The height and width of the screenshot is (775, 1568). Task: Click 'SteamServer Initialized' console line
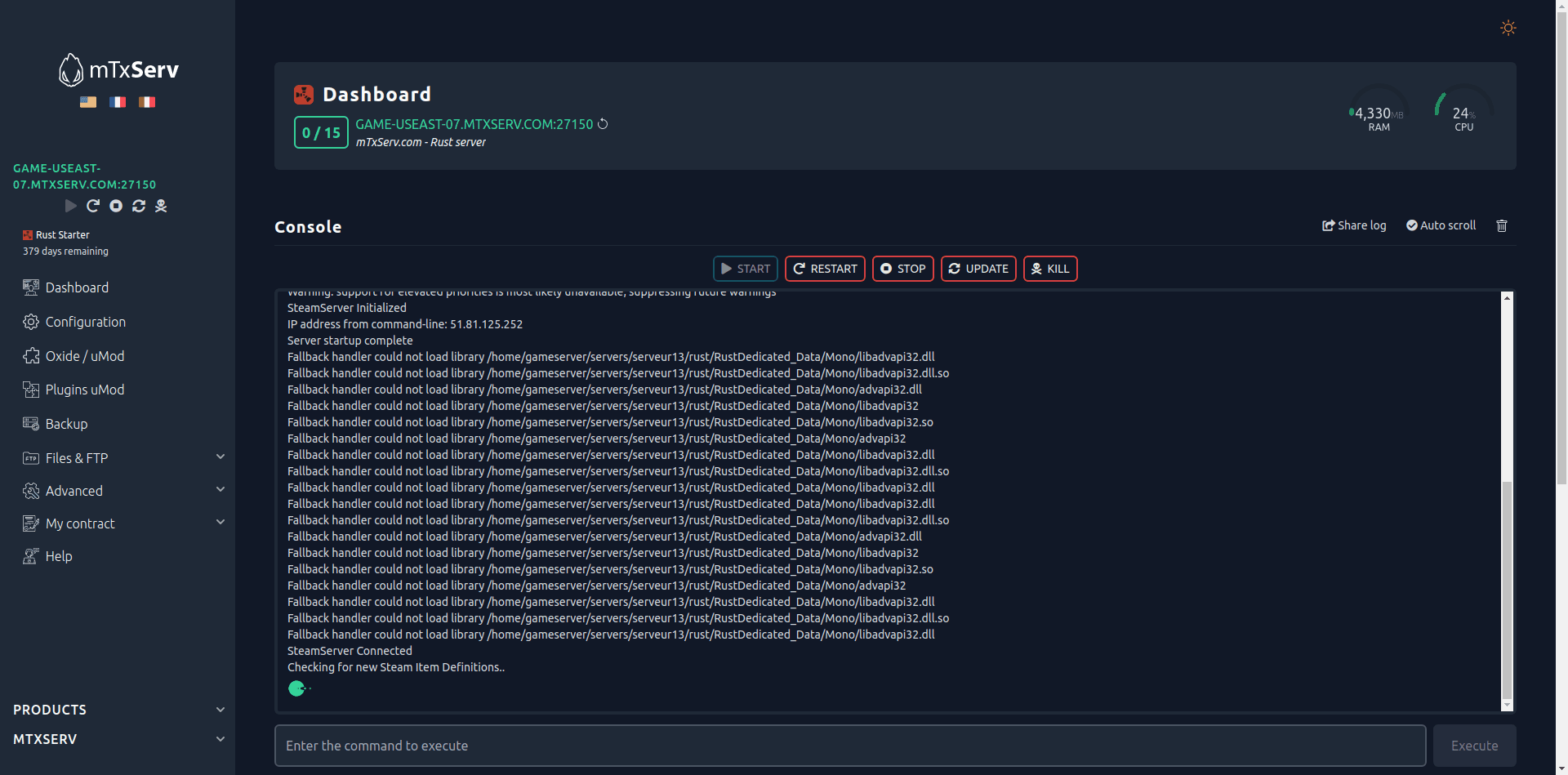[346, 308]
